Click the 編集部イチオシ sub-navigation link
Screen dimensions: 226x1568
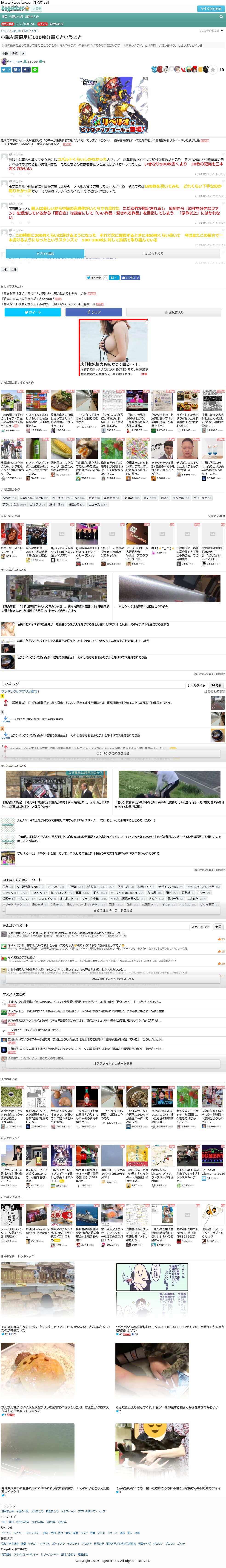pyautogui.click(x=51, y=24)
